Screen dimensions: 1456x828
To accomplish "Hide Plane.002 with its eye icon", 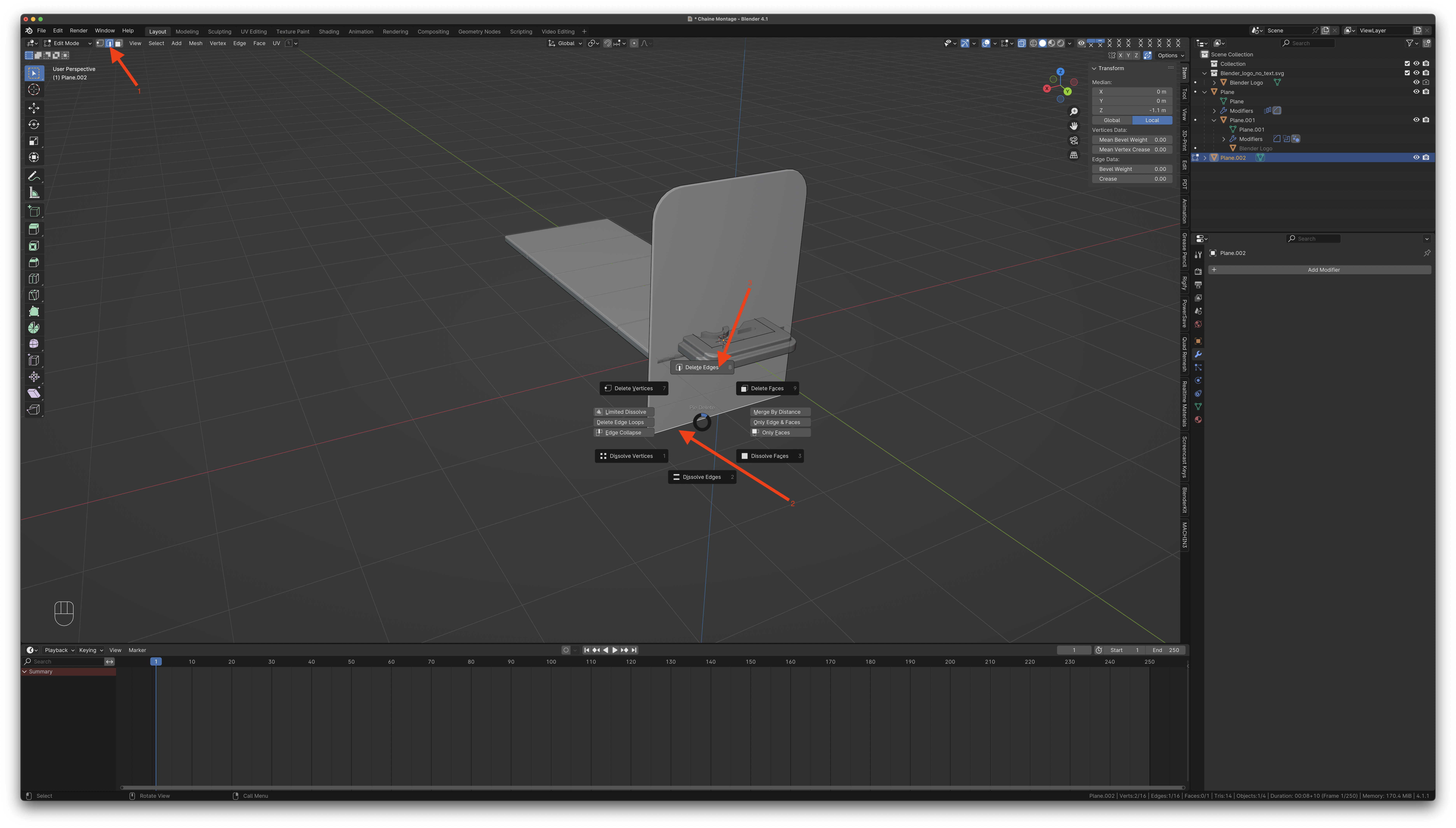I will 1416,158.
